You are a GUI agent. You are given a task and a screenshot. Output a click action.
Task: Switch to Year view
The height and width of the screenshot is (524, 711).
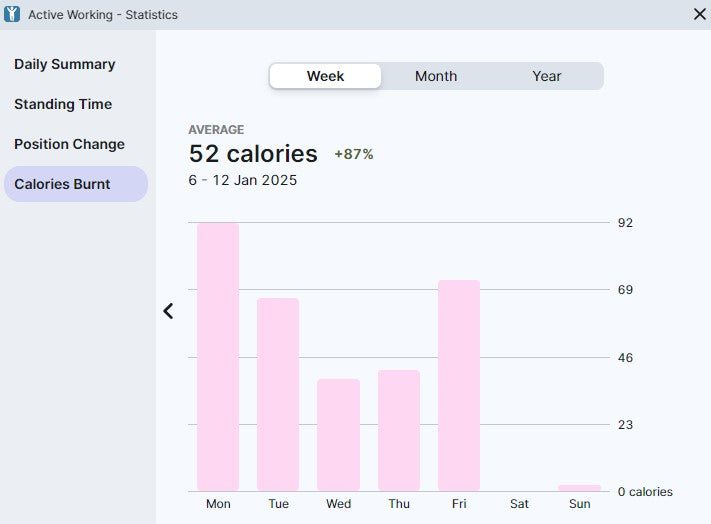pyautogui.click(x=547, y=76)
